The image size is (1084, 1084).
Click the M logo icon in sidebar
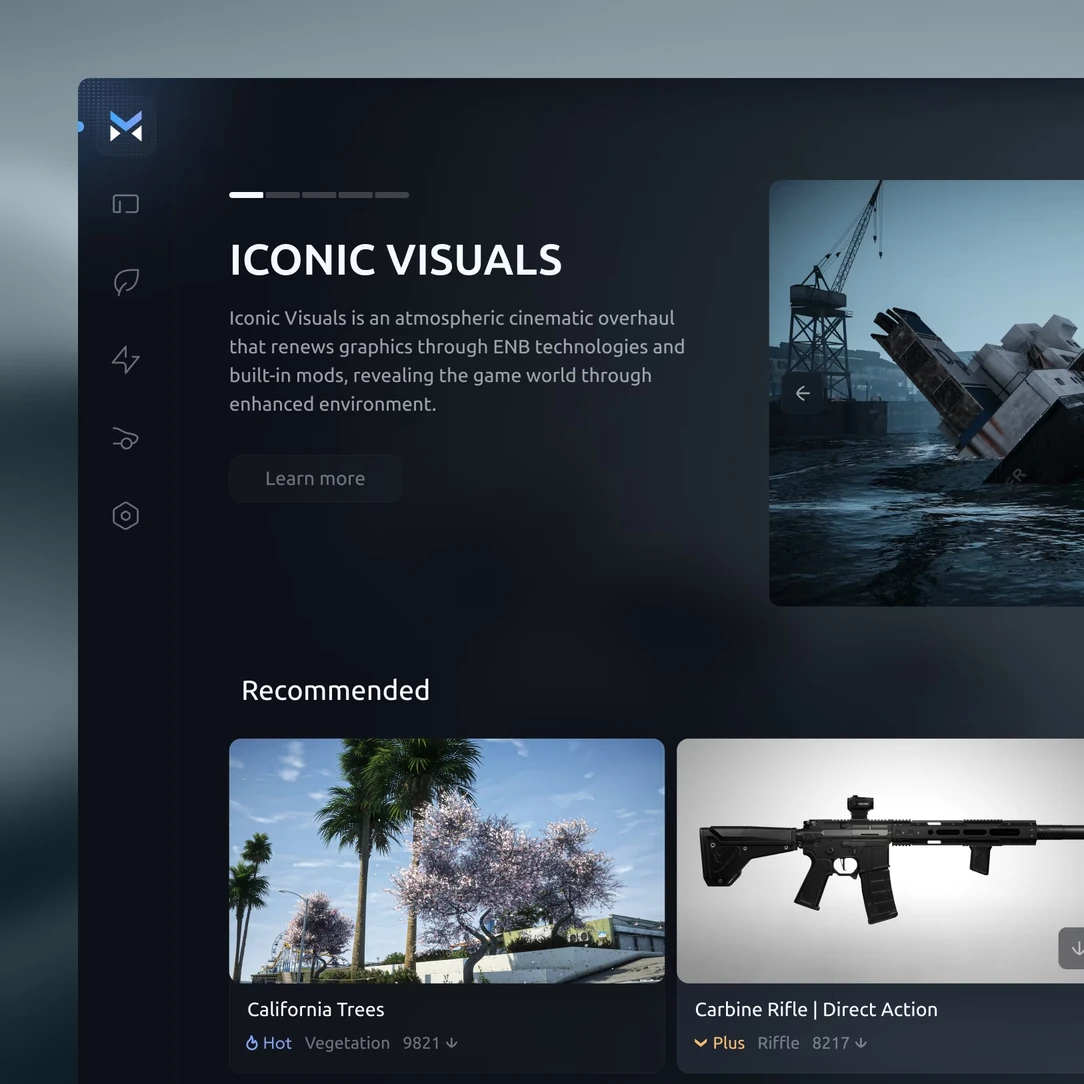126,126
